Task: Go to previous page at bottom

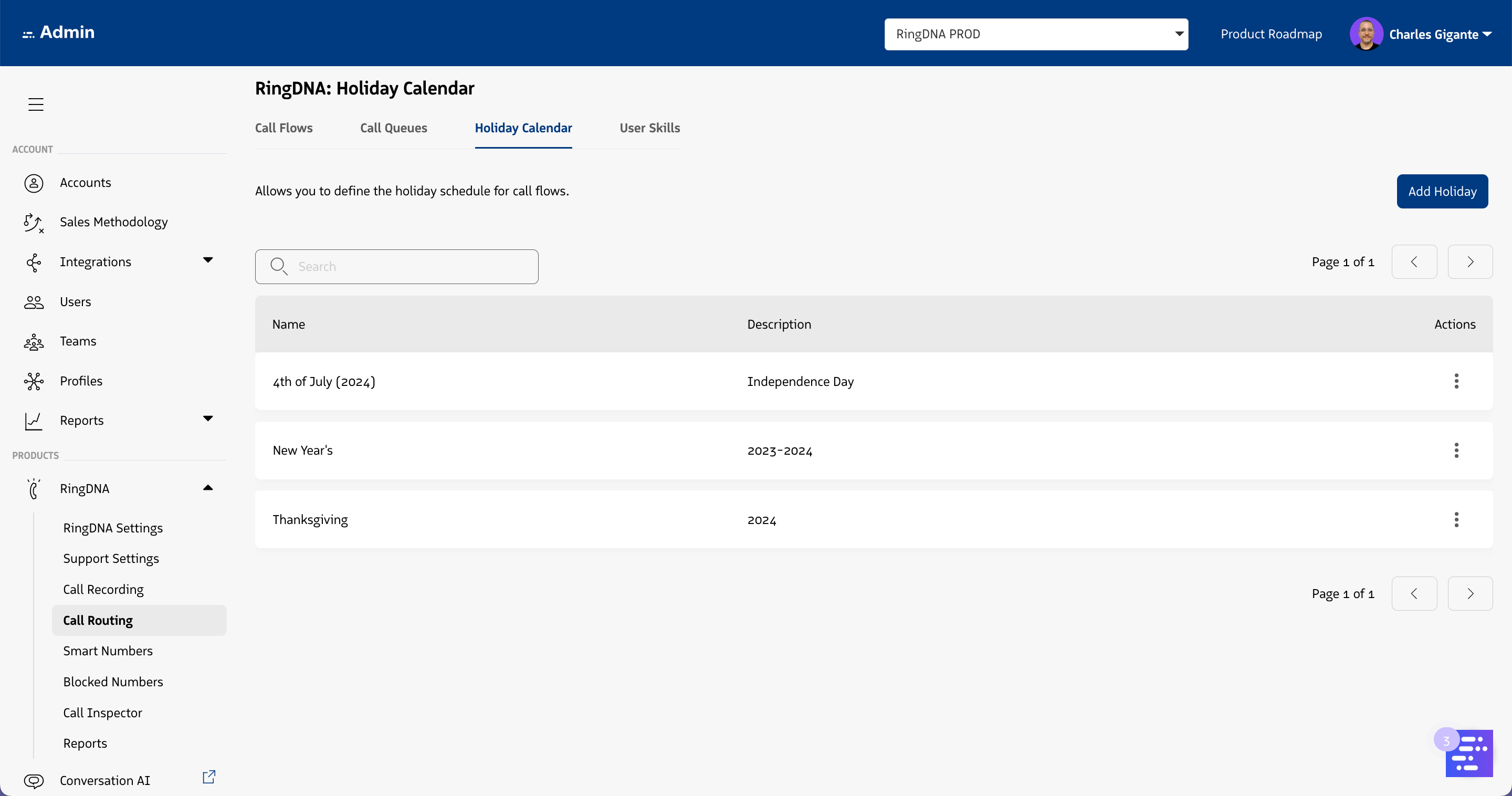Action: (1414, 593)
